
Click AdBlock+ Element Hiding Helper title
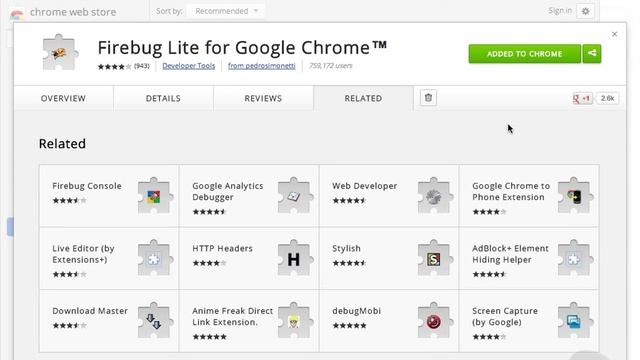pyautogui.click(x=510, y=254)
